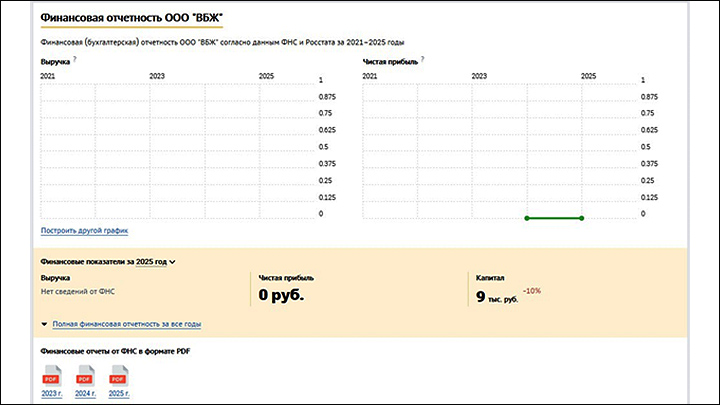Image resolution: width=720 pixels, height=405 pixels.
Task: Open the 2024 PDF report icon
Action: [x=85, y=377]
